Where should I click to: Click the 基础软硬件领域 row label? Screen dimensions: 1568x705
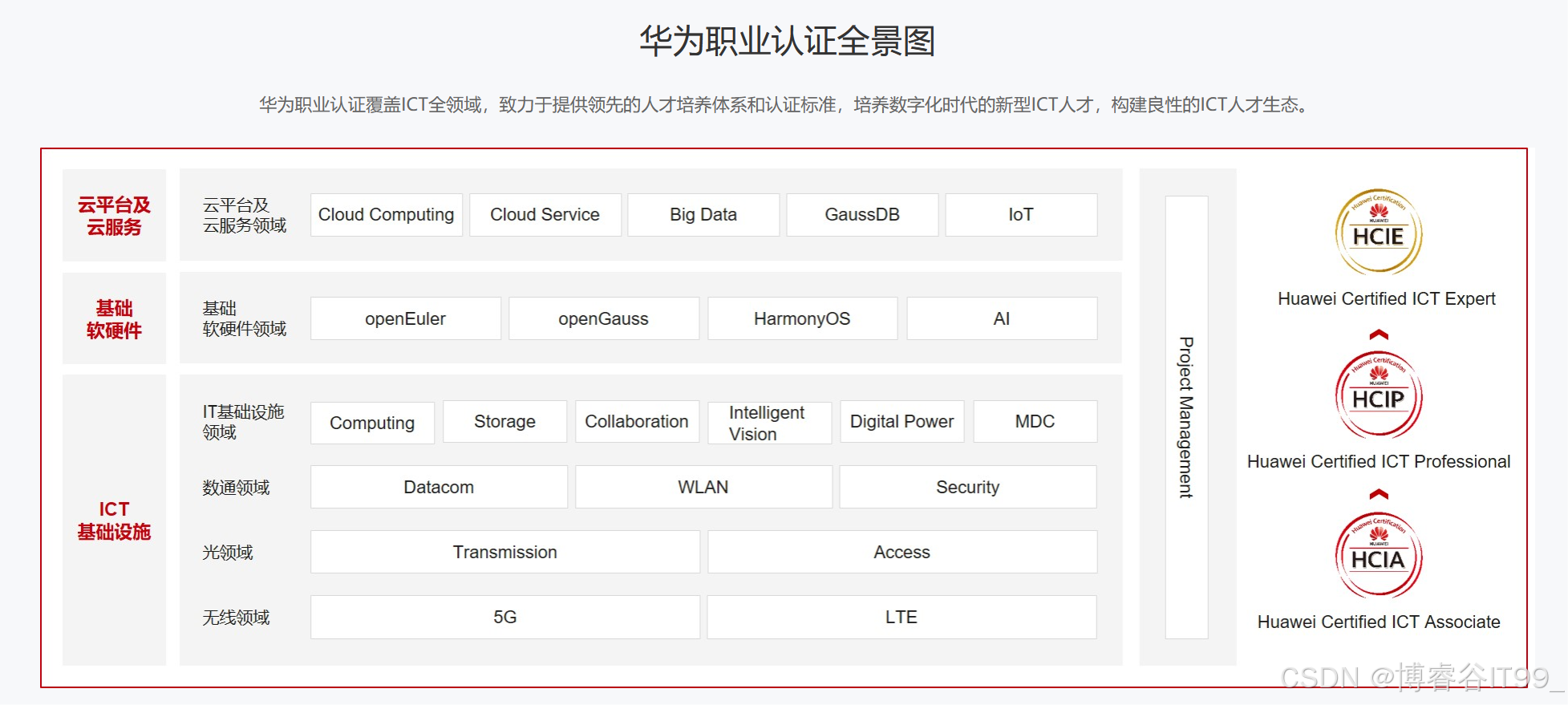pos(245,318)
